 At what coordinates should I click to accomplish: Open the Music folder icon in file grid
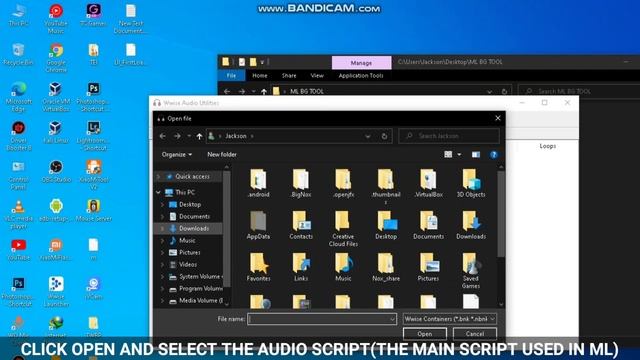pos(343,267)
